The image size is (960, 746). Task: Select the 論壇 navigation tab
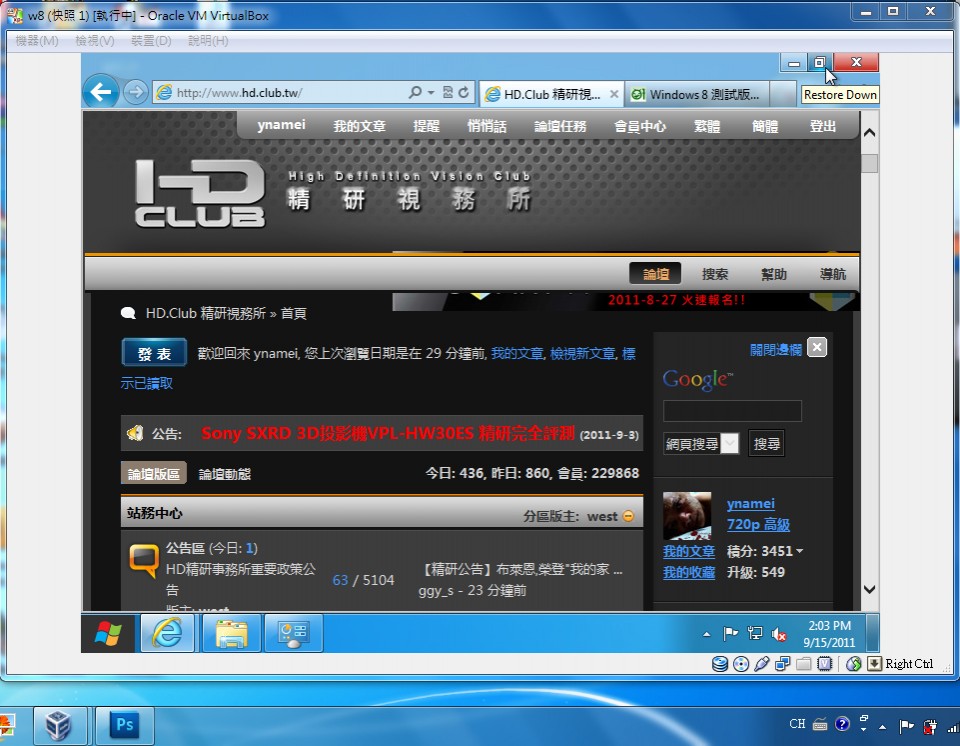pyautogui.click(x=655, y=274)
